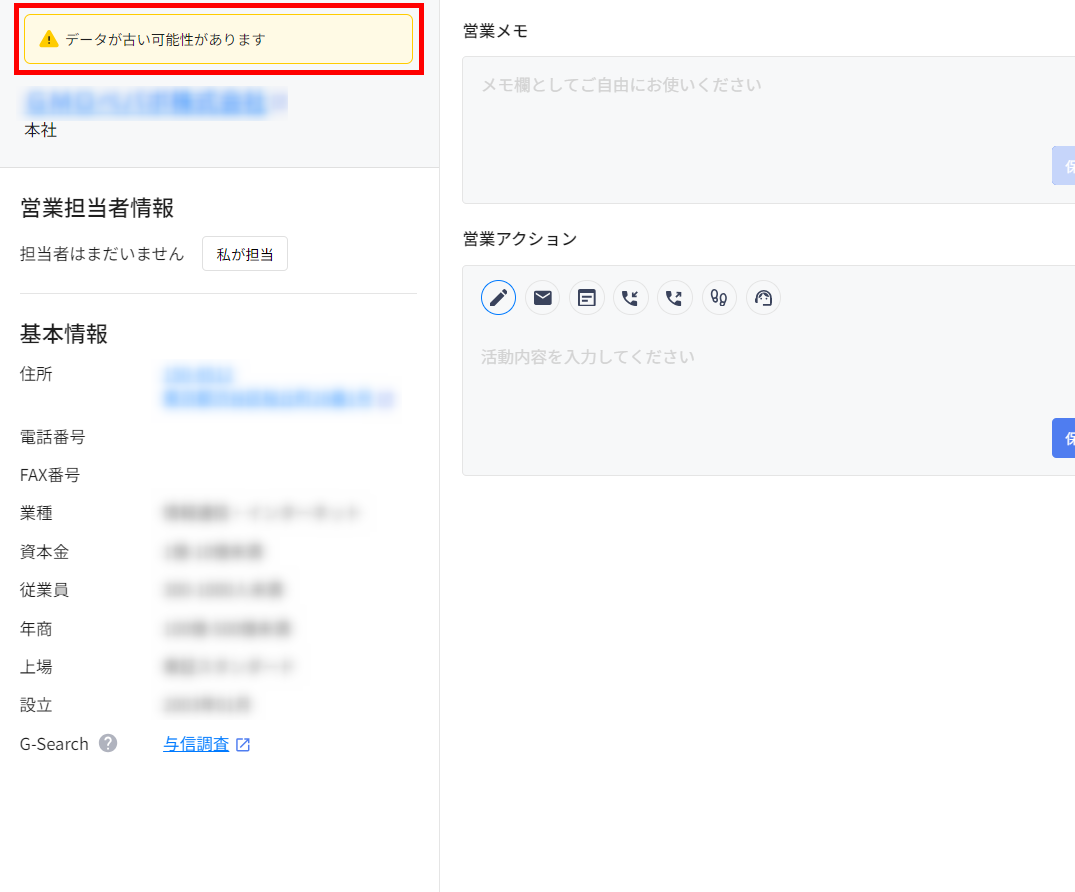Viewport: 1075px width, 892px height.
Task: Select the document note action icon
Action: coord(587,298)
